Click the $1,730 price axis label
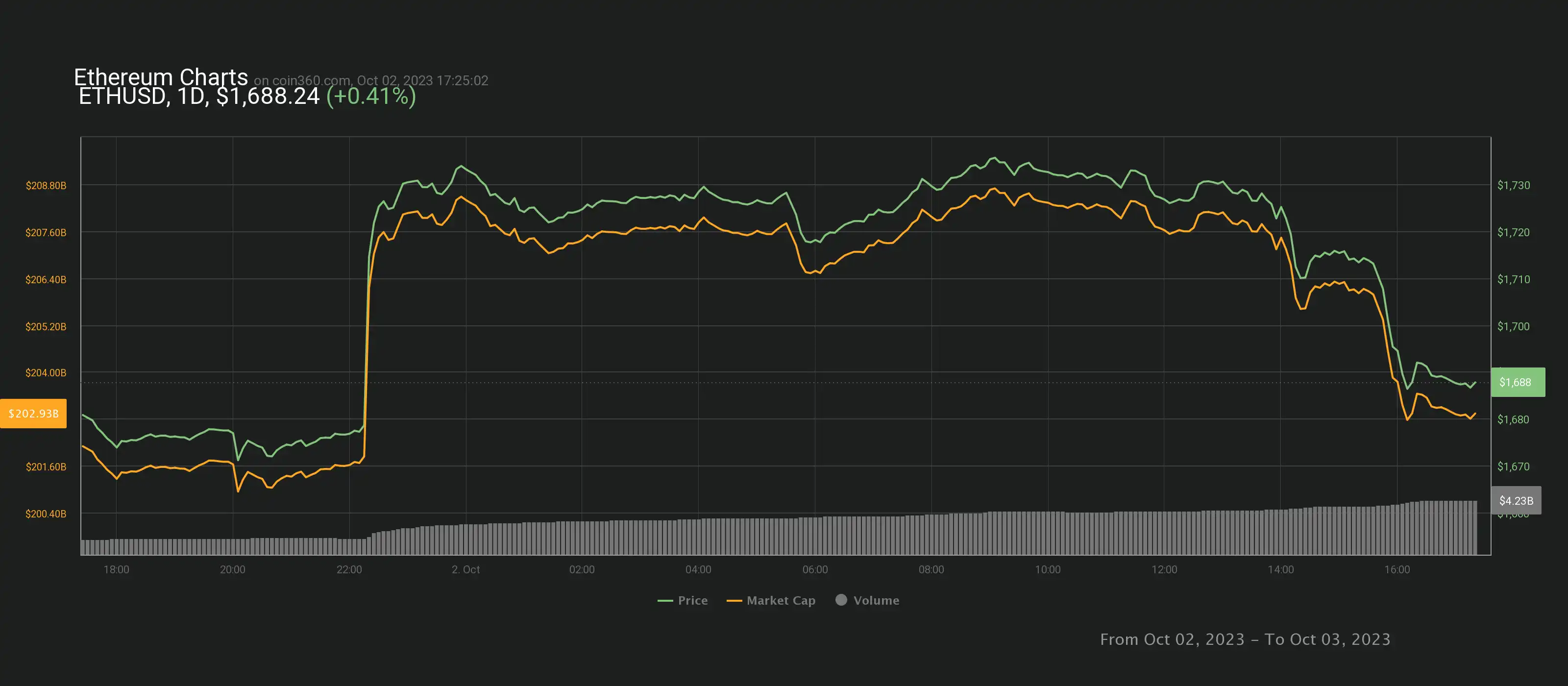 tap(1513, 185)
